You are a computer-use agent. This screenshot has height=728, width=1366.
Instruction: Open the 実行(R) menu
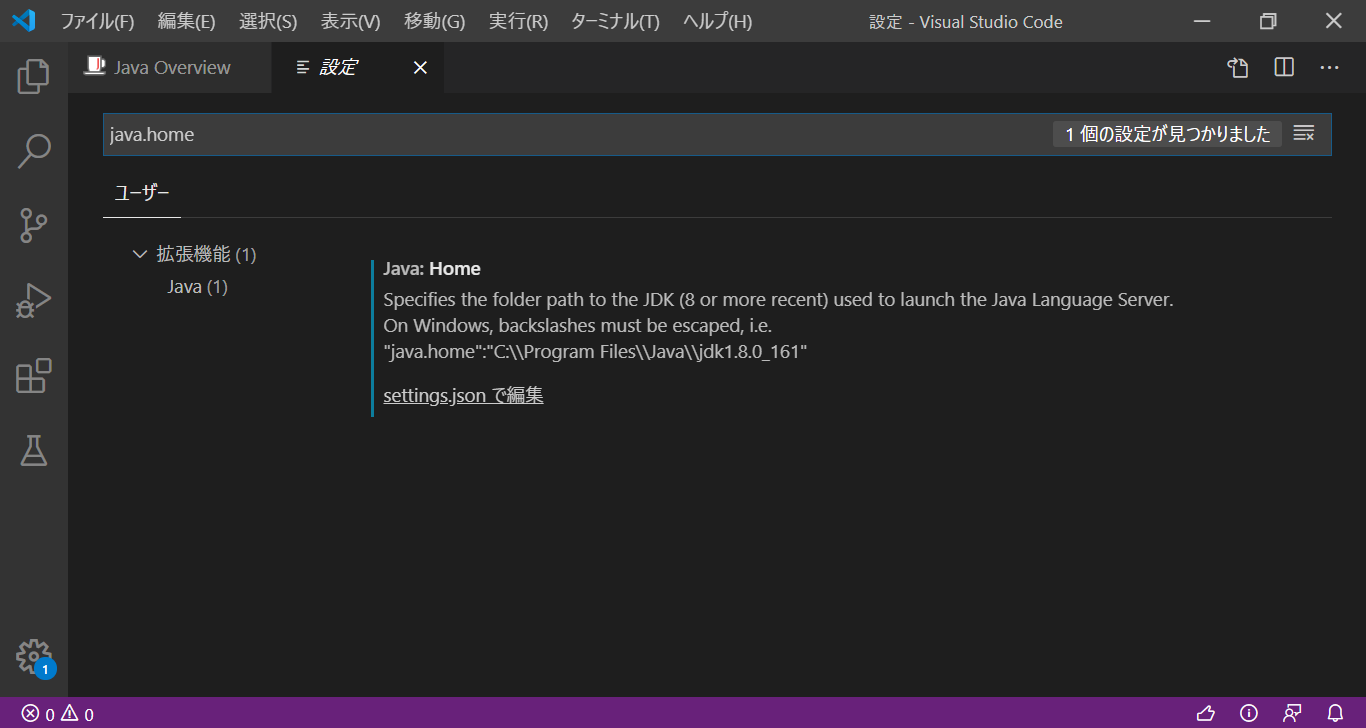pos(518,21)
